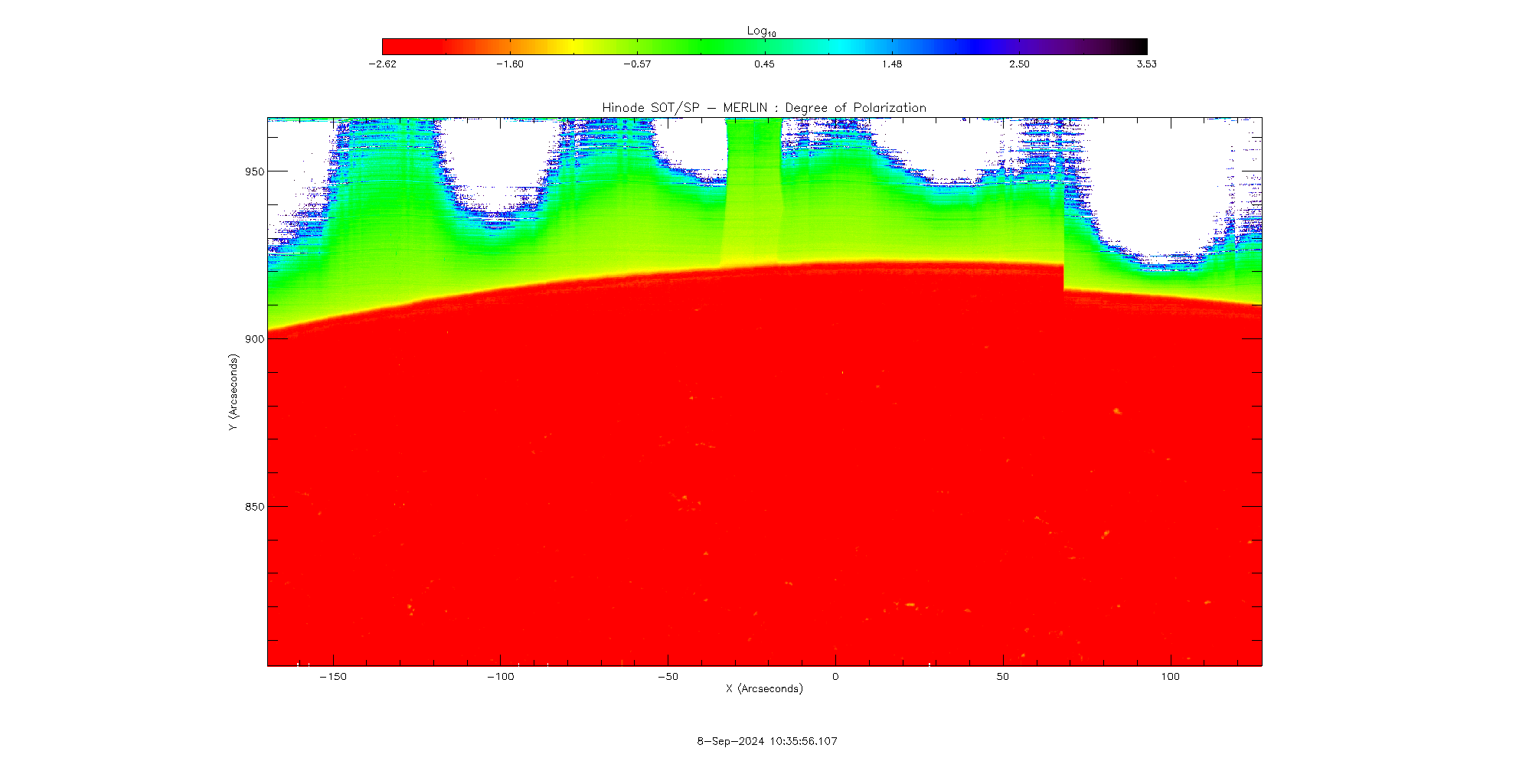Click the -2.62 colorbar tick label

[382, 64]
